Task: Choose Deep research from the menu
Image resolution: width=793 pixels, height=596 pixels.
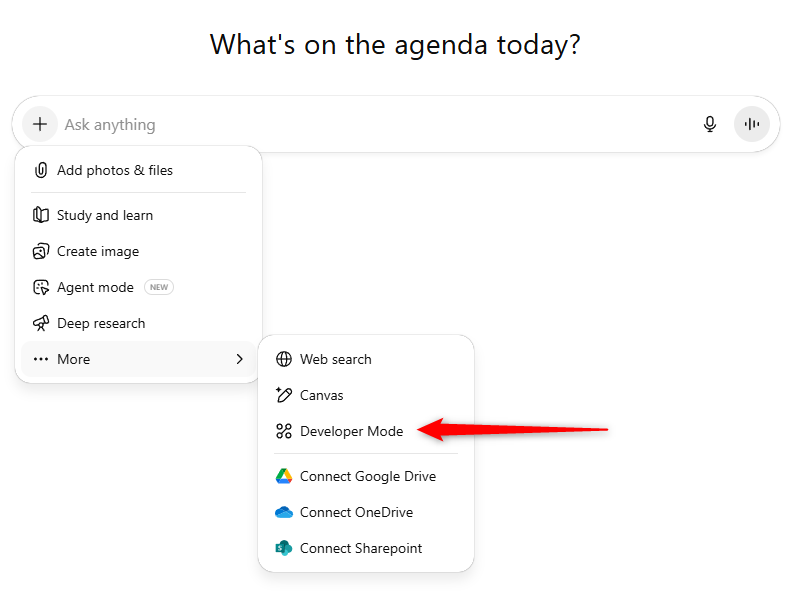Action: pyautogui.click(x=101, y=323)
